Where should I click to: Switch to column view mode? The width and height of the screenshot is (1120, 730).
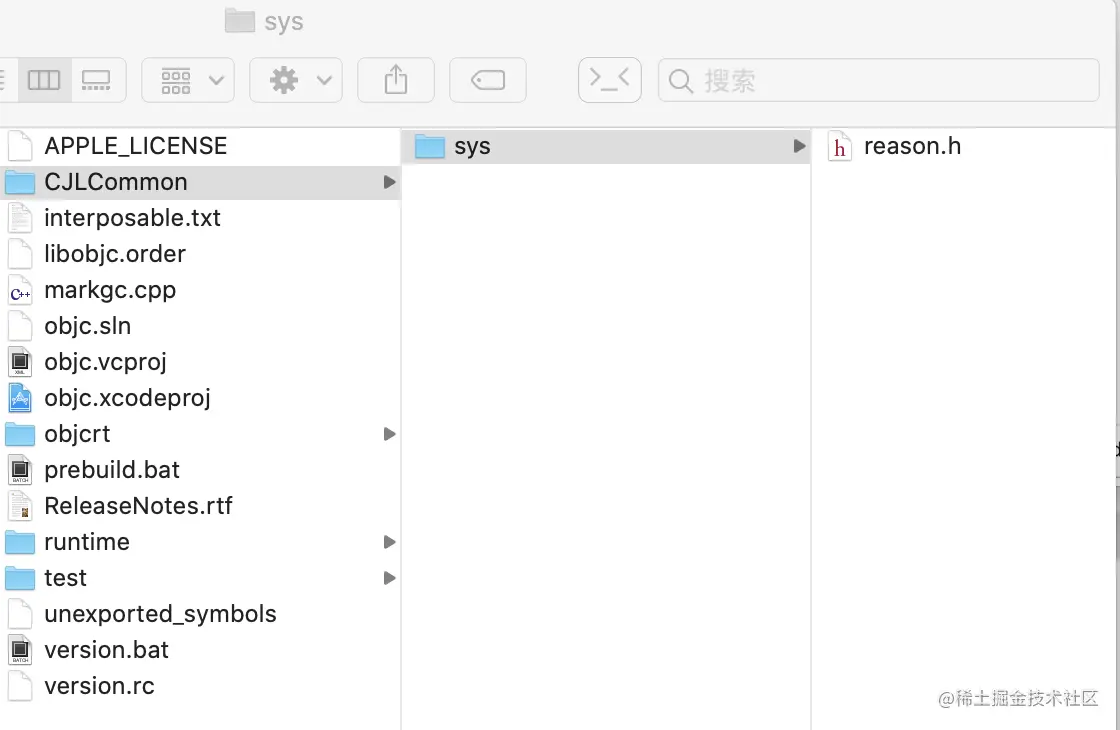click(44, 80)
